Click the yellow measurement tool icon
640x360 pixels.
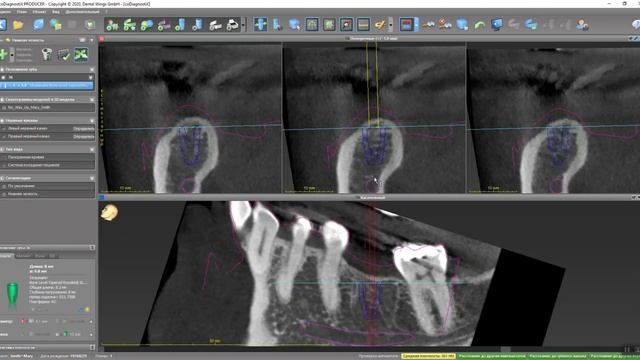[380, 24]
